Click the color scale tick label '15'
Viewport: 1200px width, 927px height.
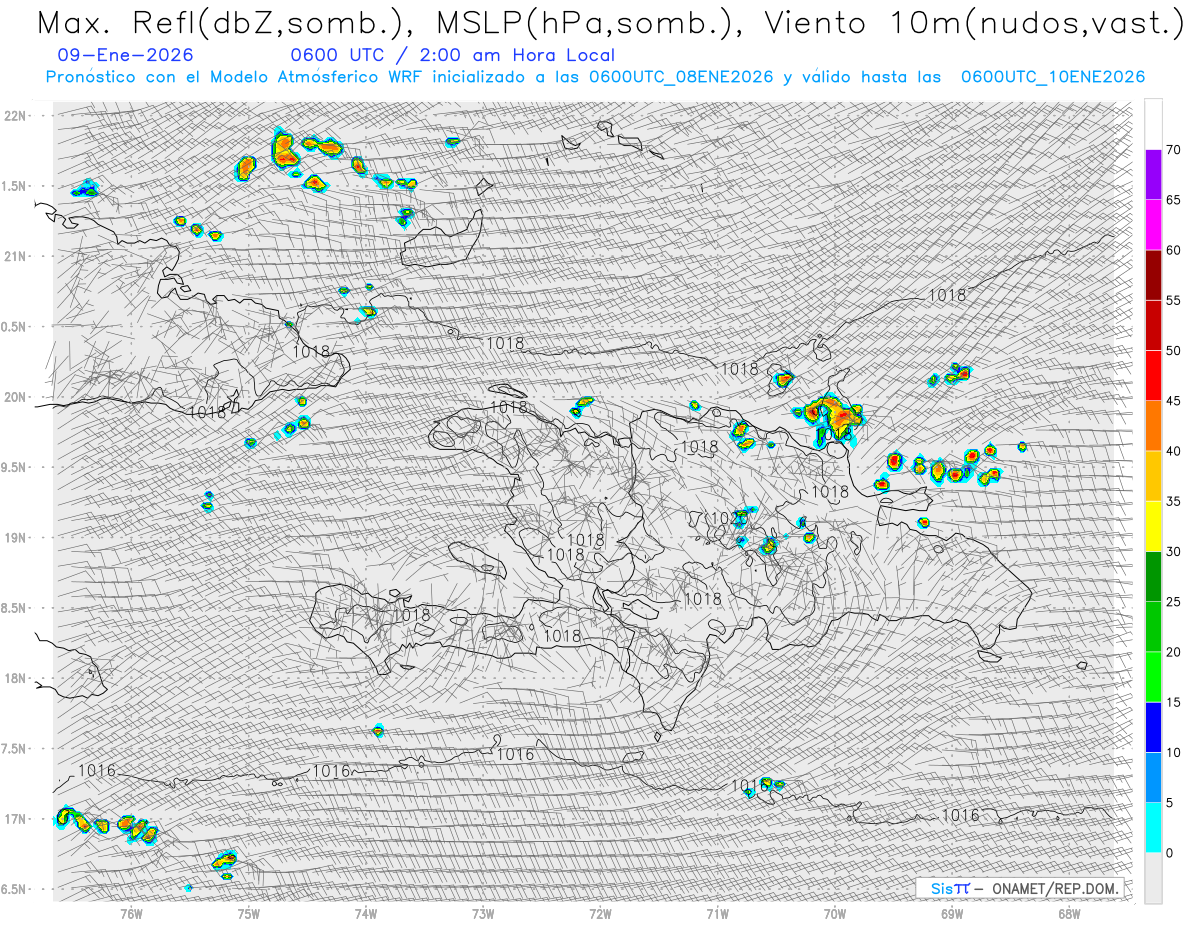(x=1174, y=702)
